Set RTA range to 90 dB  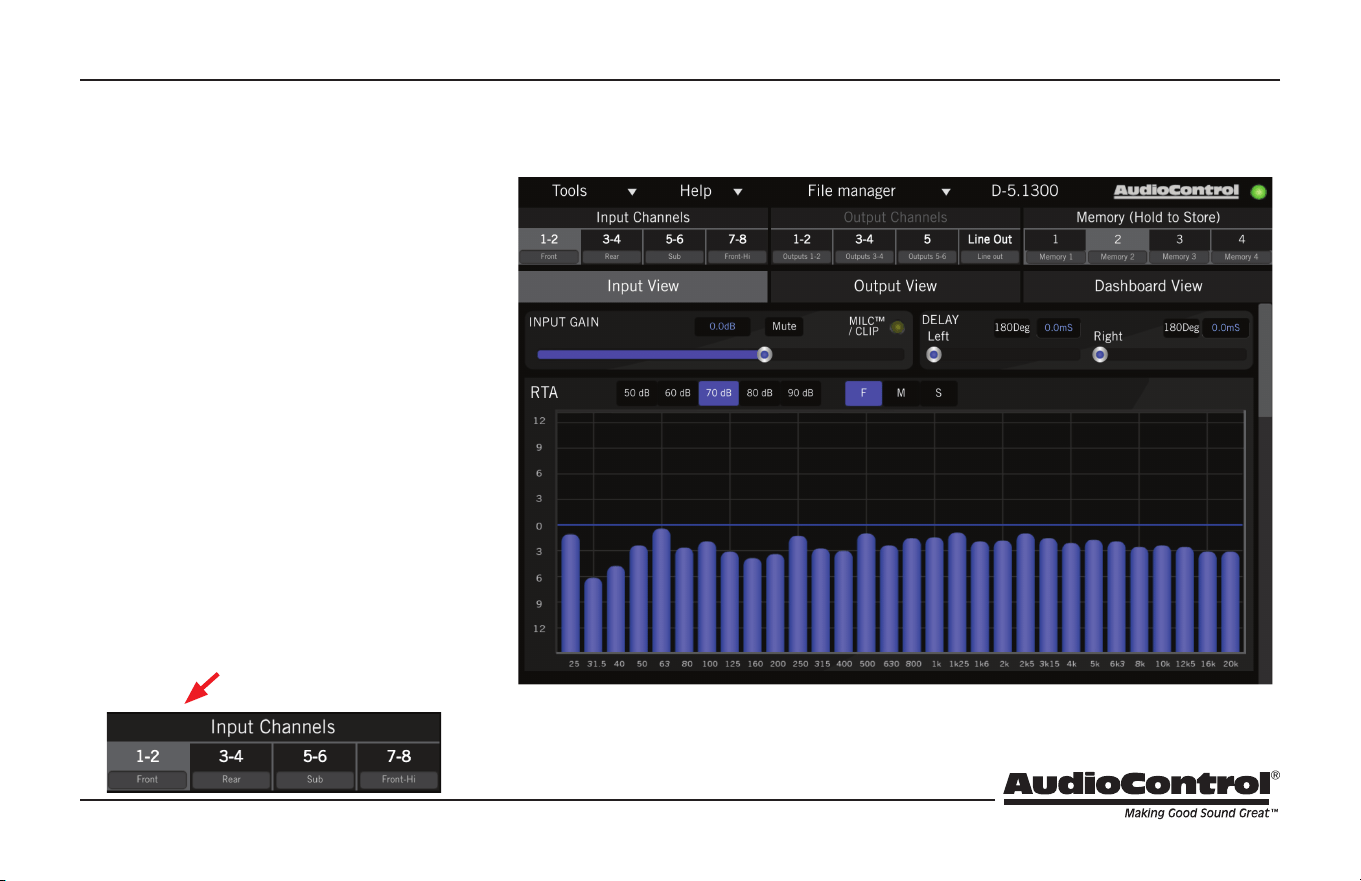pos(801,393)
